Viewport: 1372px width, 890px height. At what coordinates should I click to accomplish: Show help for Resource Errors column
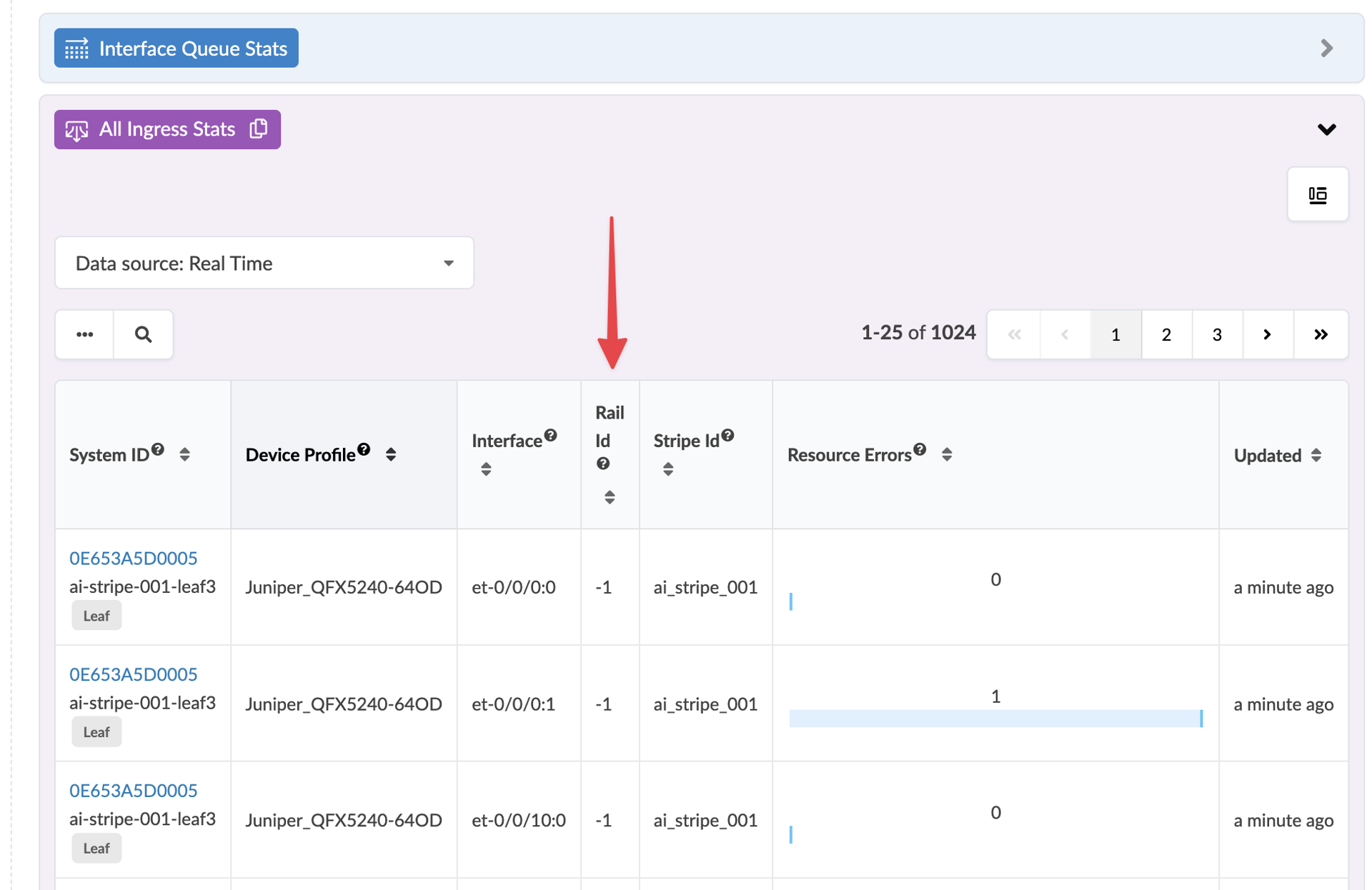(920, 449)
